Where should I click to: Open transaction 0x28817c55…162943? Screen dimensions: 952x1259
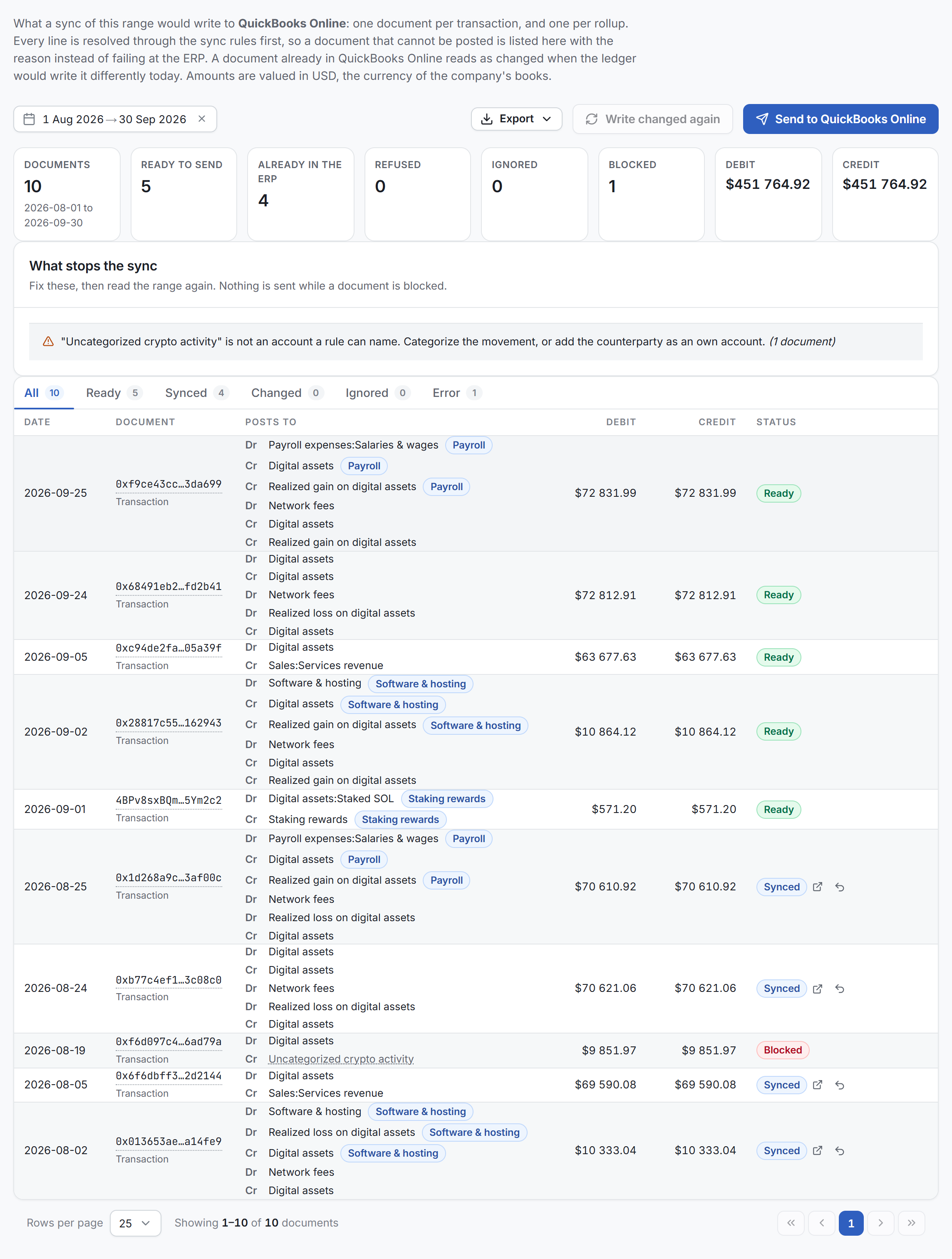[169, 723]
